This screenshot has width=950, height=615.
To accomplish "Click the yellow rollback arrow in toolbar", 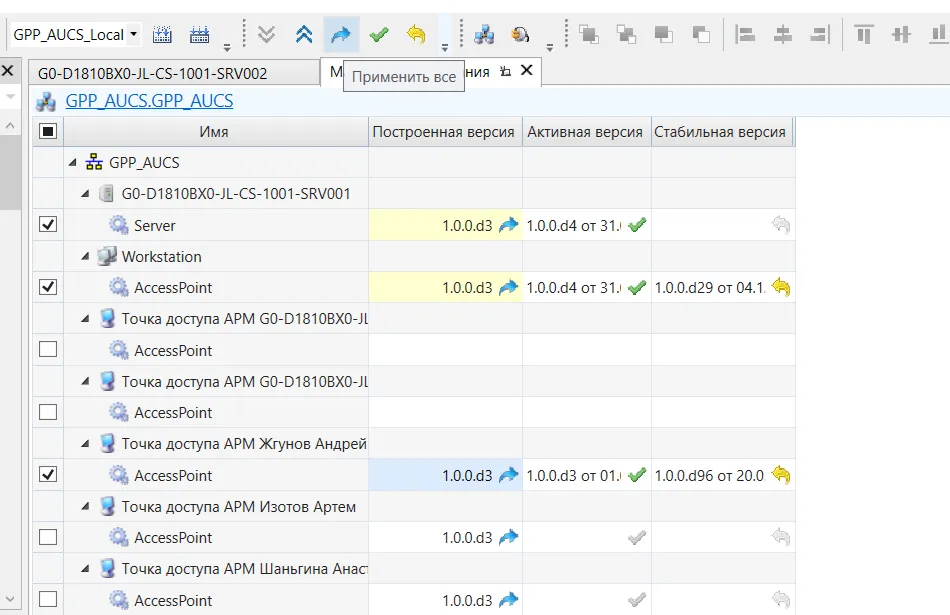I will click(416, 35).
